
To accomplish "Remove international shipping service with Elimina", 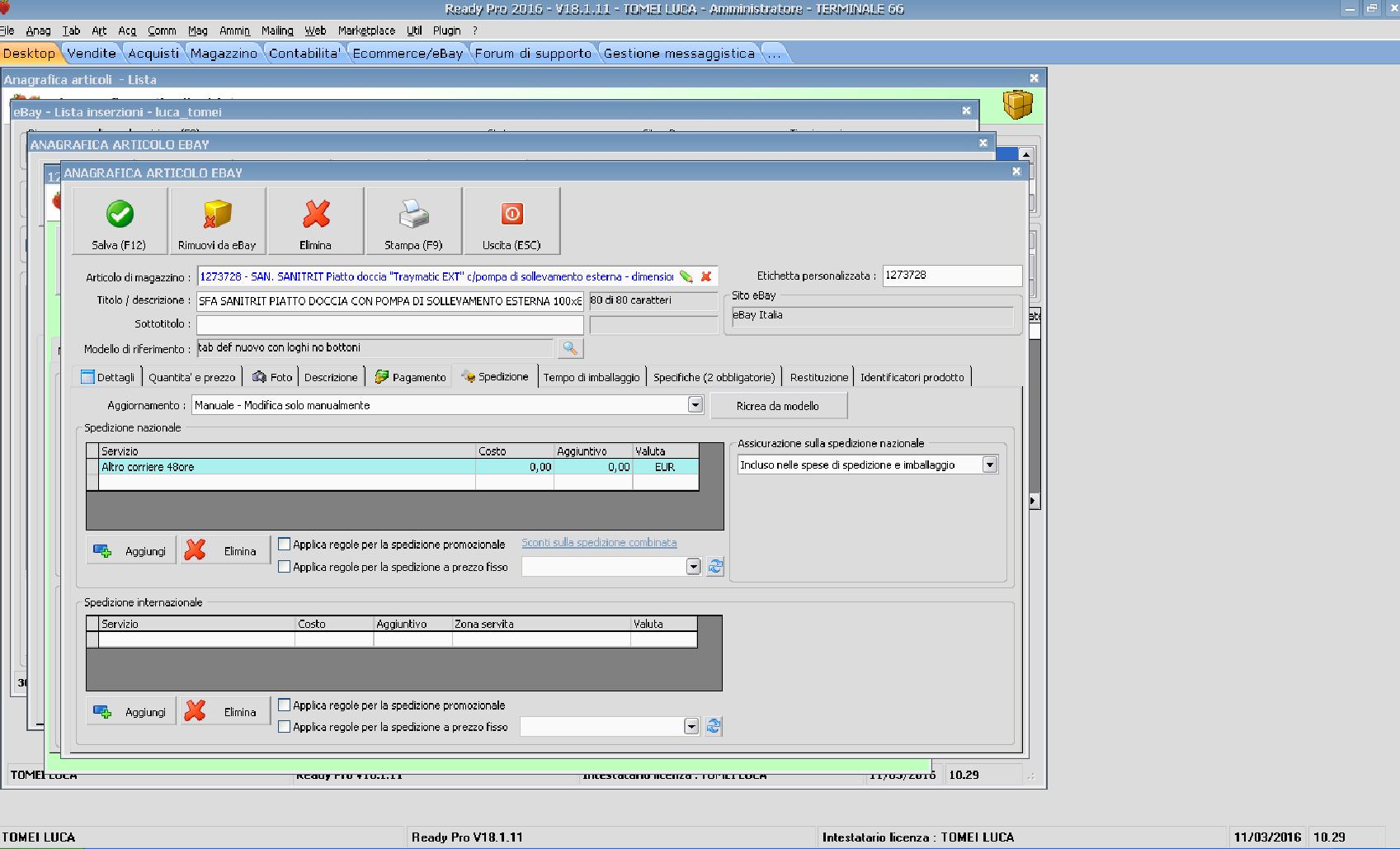I will pyautogui.click(x=226, y=712).
